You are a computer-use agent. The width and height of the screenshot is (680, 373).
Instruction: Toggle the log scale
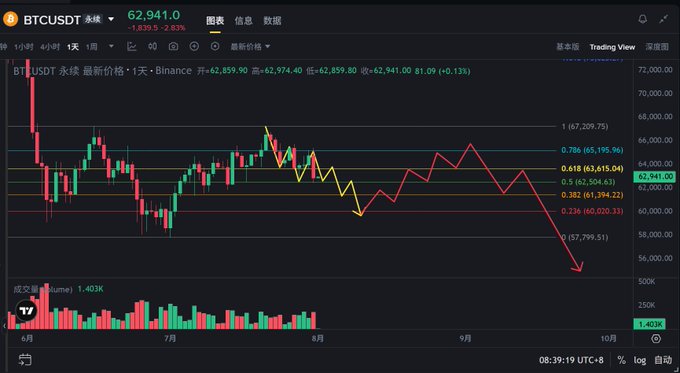640,360
